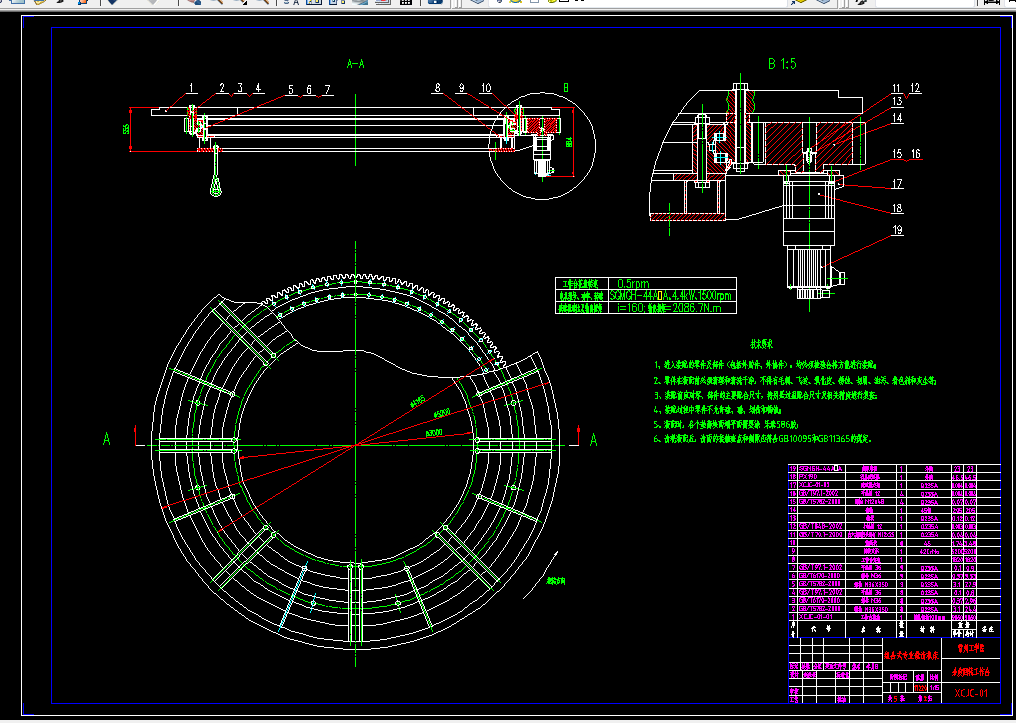
Task: Click the table grid icon in toolbar
Action: pos(406,3)
